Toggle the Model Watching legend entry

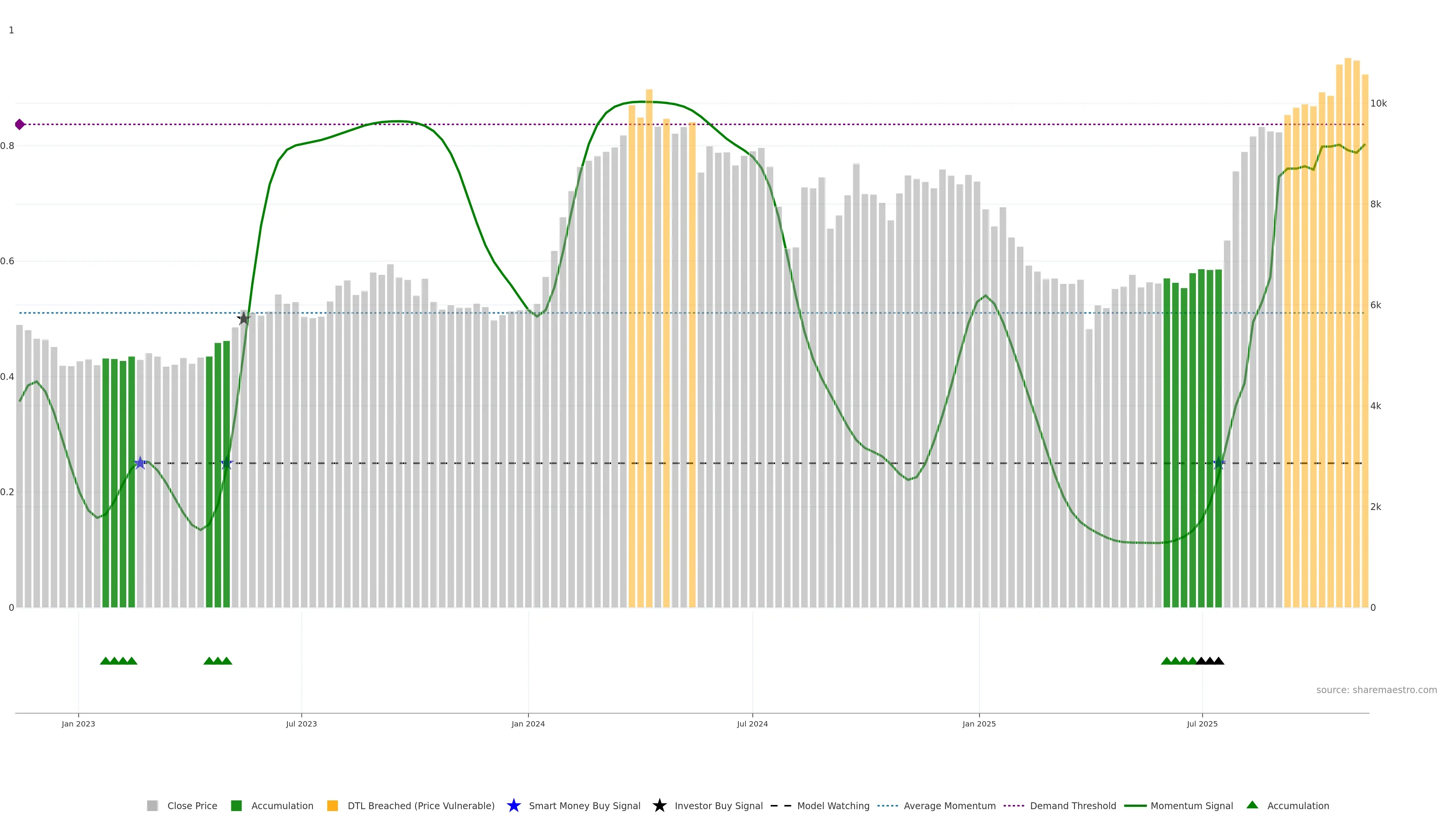[x=833, y=805]
